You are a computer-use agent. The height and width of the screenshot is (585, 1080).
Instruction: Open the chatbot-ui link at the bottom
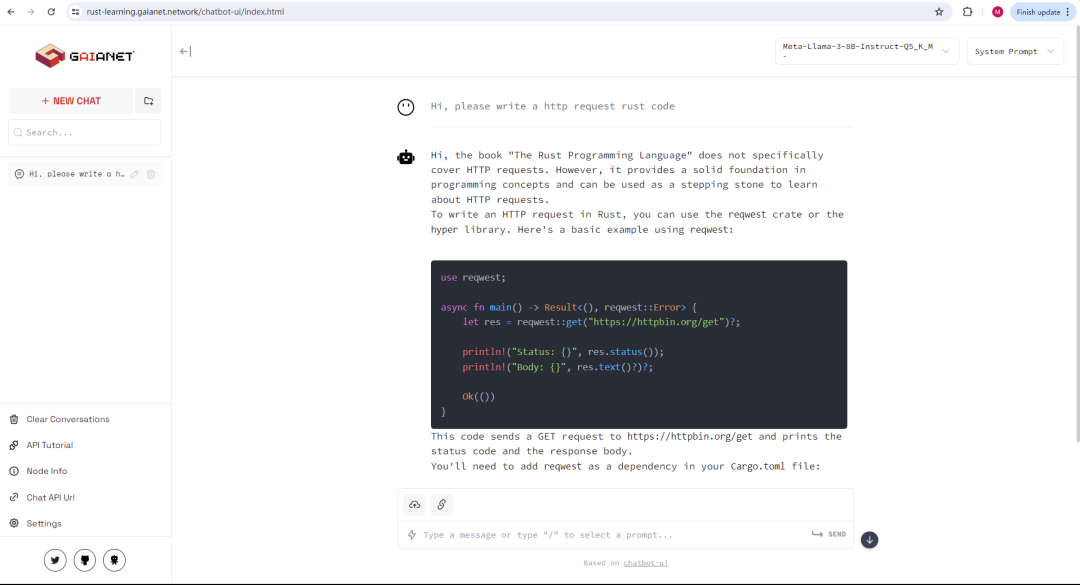[645, 563]
